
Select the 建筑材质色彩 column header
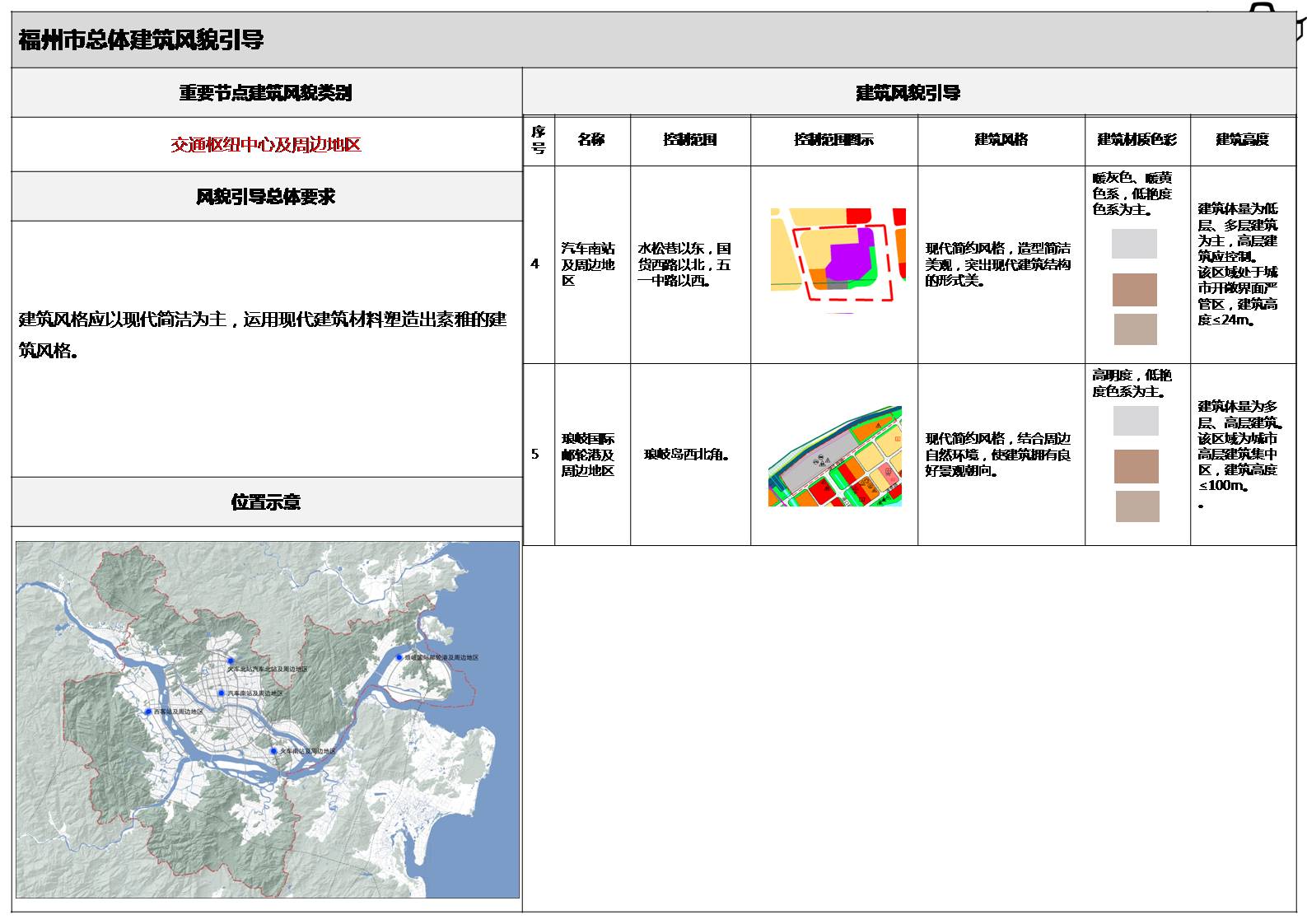pos(1137,140)
